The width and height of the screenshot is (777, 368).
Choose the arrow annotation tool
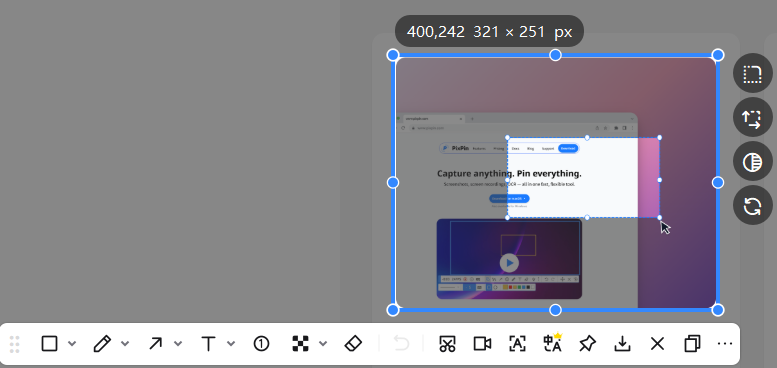click(156, 343)
